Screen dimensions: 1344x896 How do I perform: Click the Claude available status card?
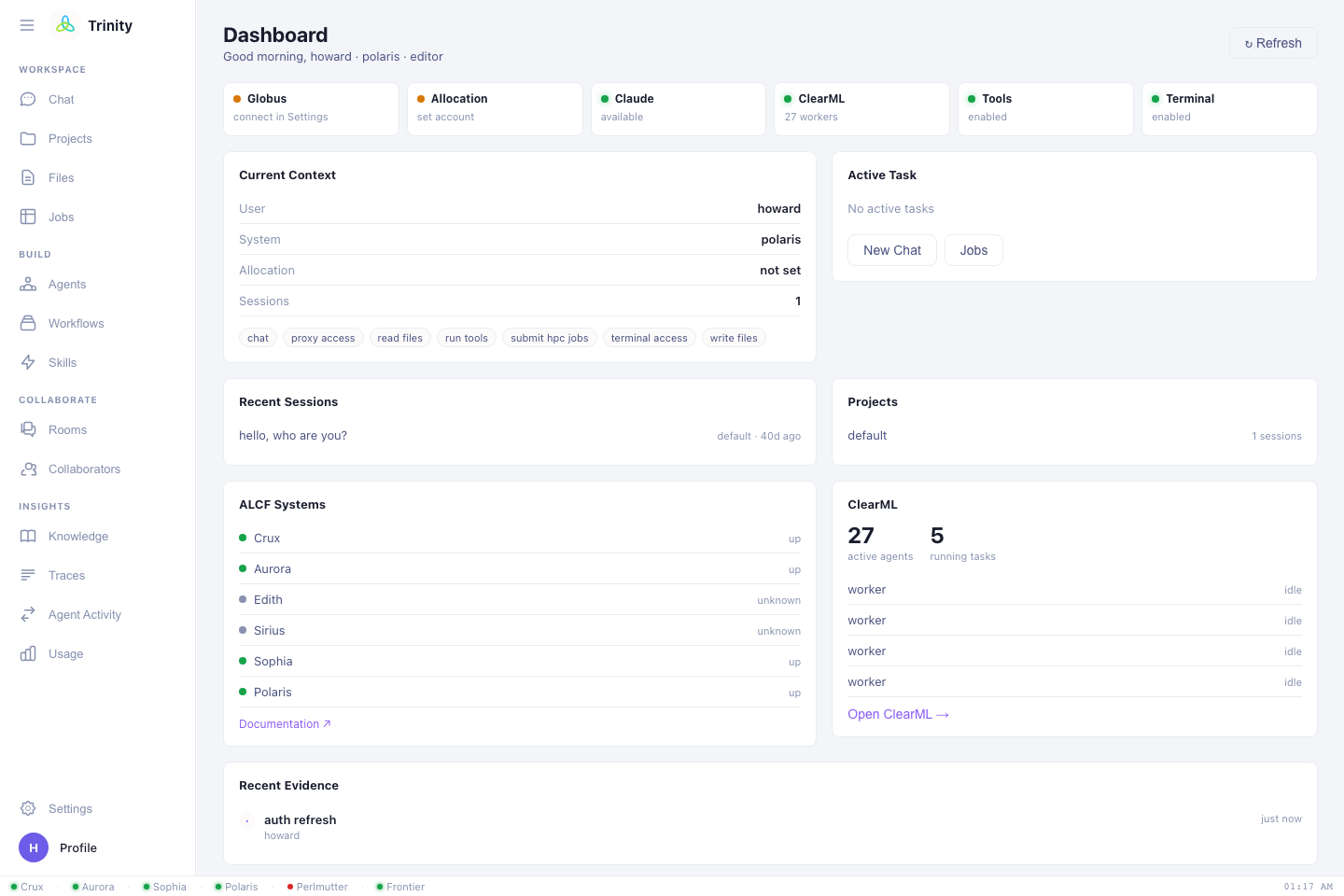coord(679,109)
